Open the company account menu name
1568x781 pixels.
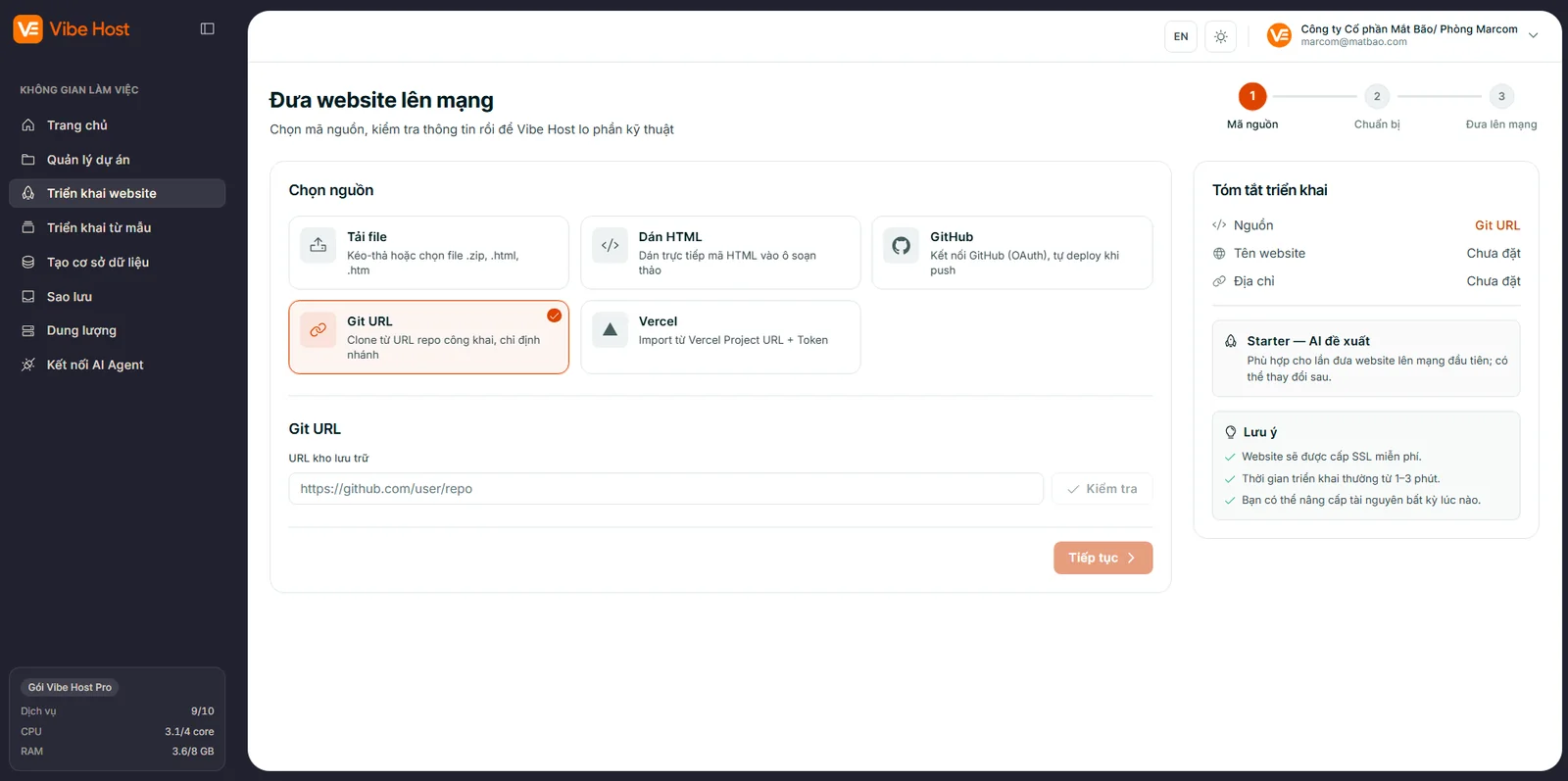pos(1409,29)
